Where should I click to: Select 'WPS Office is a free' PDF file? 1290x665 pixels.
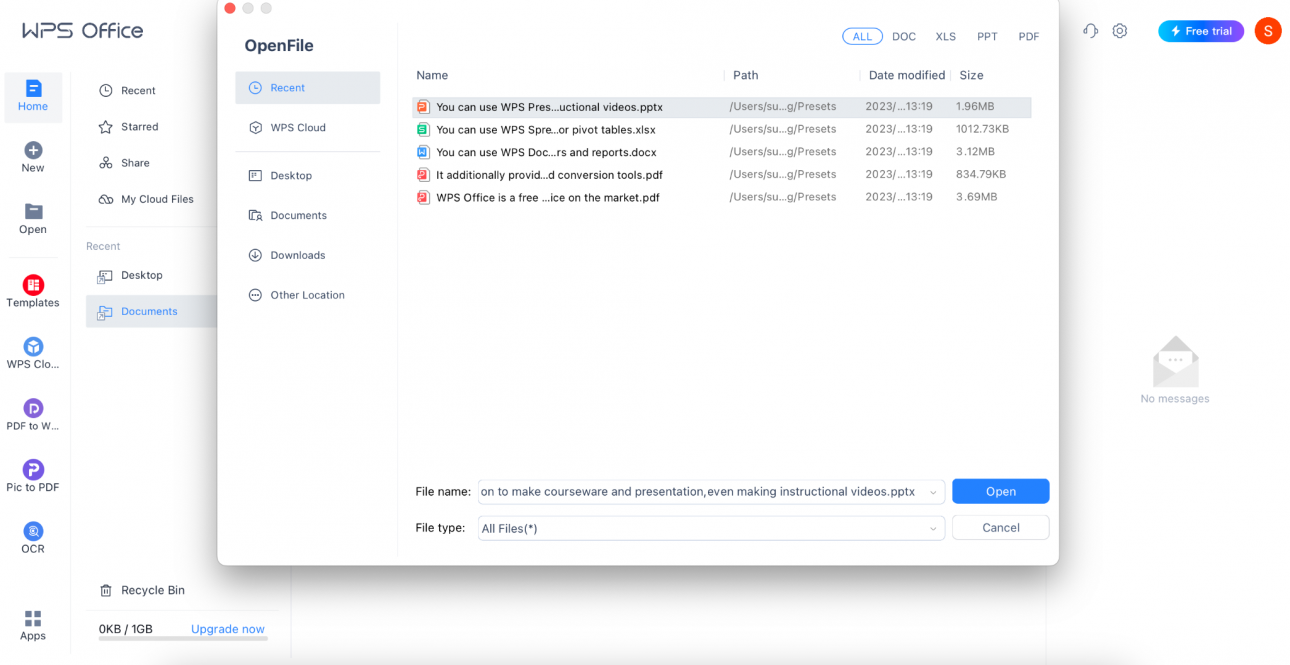tap(721, 197)
